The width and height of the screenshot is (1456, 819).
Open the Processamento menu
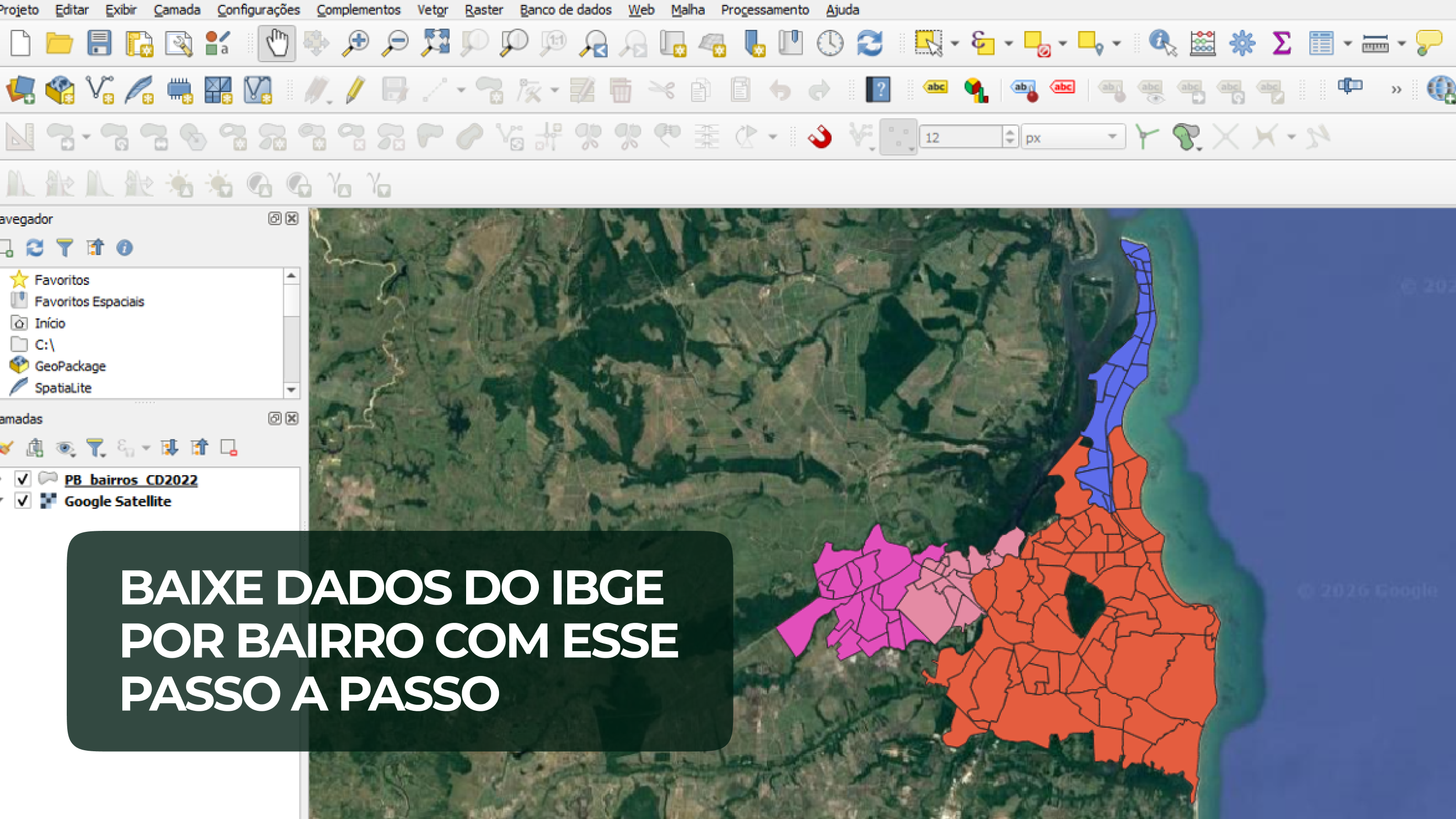[x=764, y=10]
